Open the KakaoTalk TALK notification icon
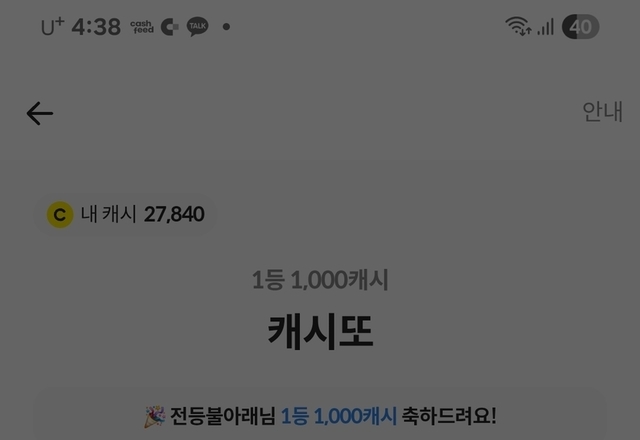The image size is (640, 440). 198,27
